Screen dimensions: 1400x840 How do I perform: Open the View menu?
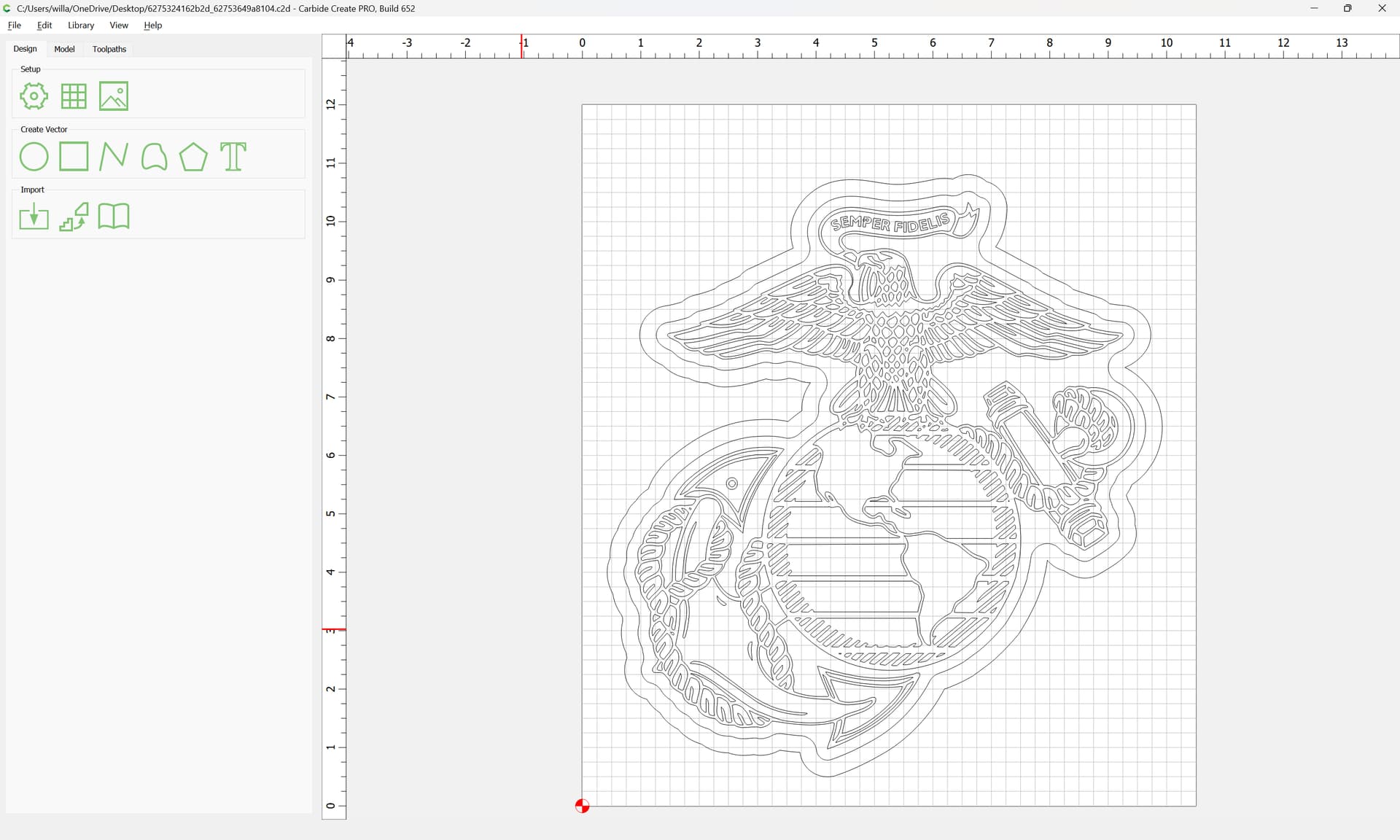tap(119, 25)
